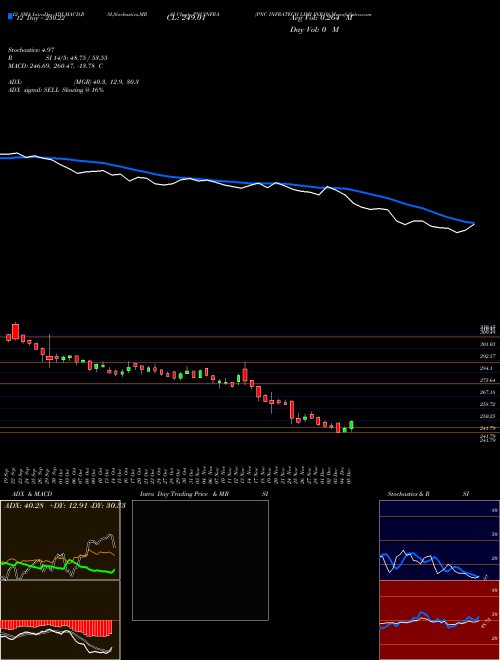Open the MACD red histogram panel
Viewport: 500px width, 660px height.
click(x=60, y=620)
